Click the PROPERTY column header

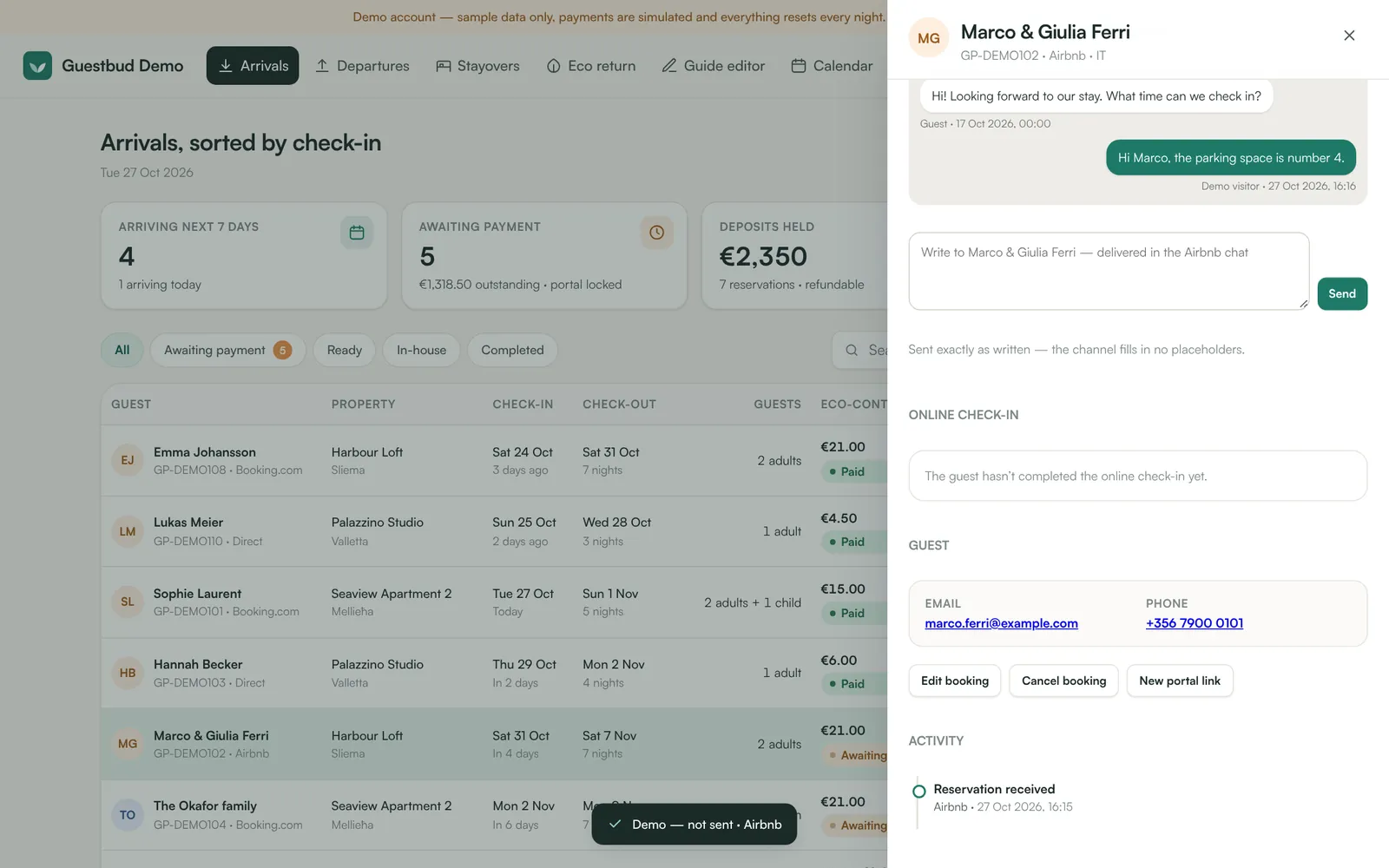[363, 404]
